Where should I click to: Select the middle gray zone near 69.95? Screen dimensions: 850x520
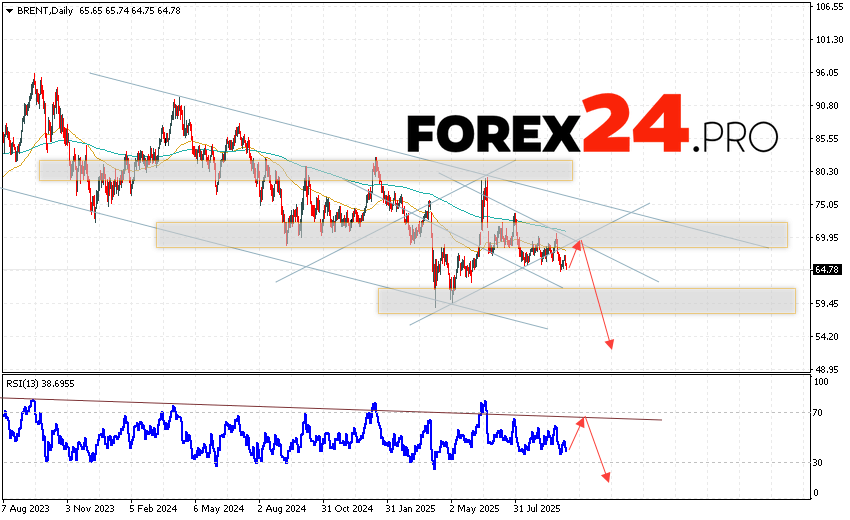pos(470,235)
